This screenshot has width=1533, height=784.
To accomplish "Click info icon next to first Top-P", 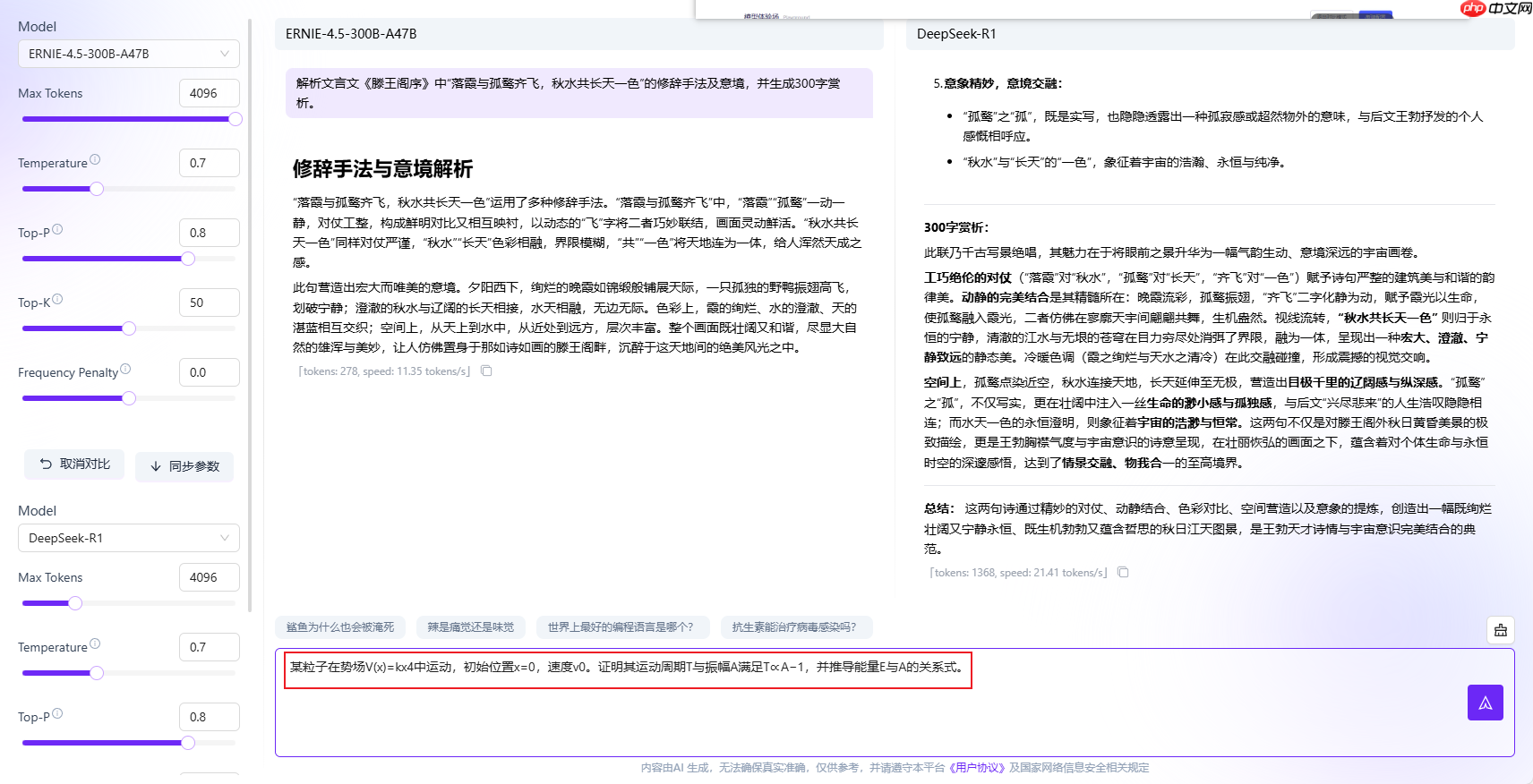I will 57,229.
